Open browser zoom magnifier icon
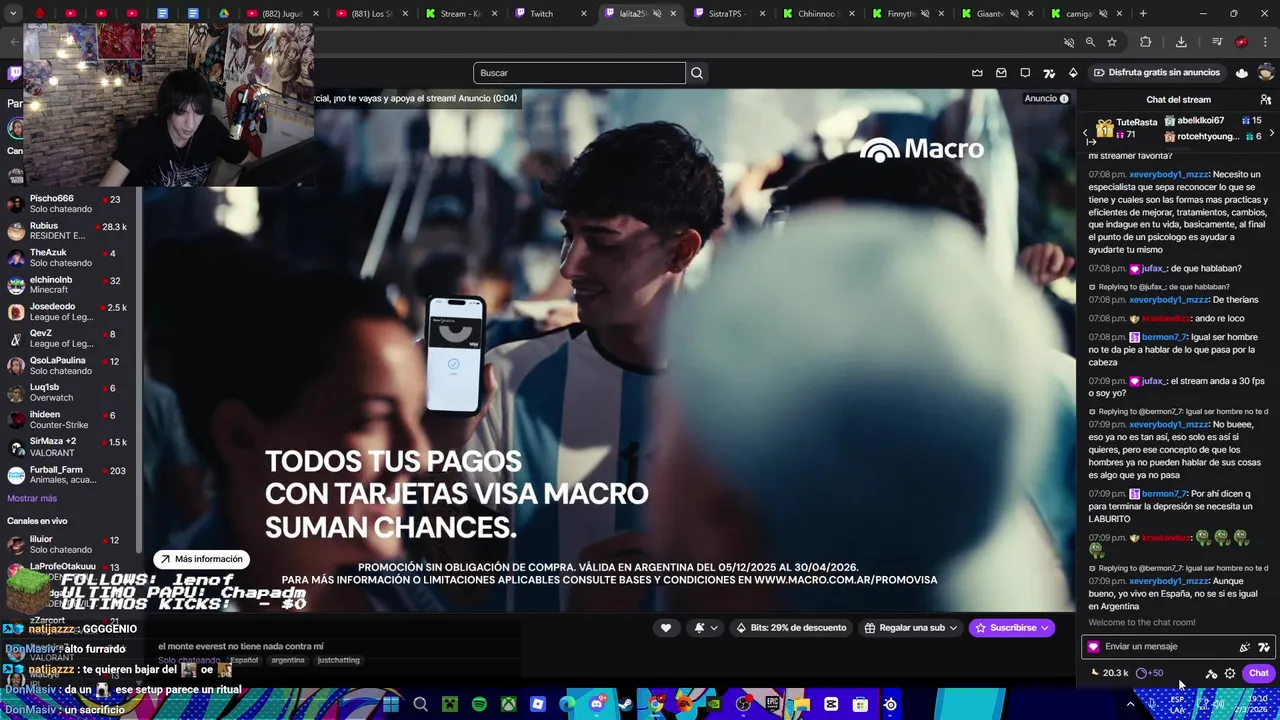Viewport: 1280px width, 720px height. (x=1090, y=42)
